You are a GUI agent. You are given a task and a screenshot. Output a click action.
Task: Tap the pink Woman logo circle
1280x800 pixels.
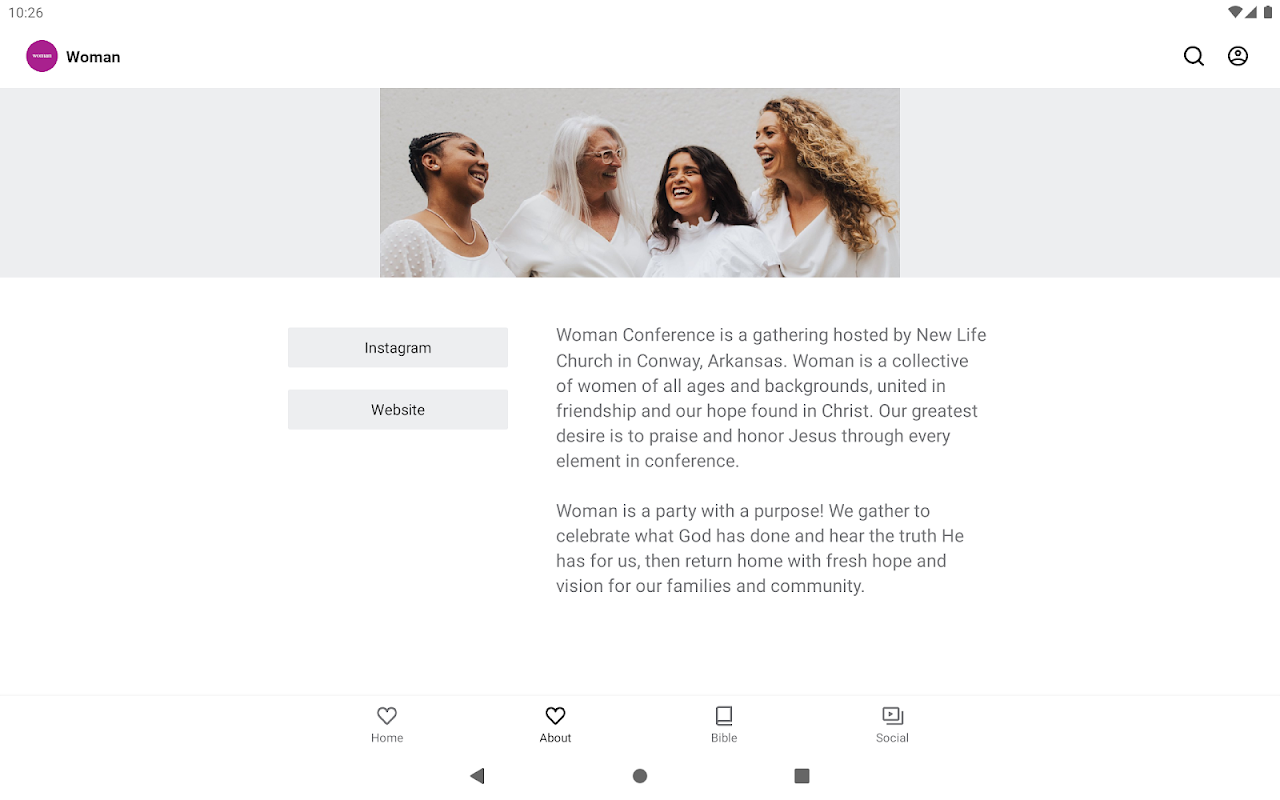point(42,56)
